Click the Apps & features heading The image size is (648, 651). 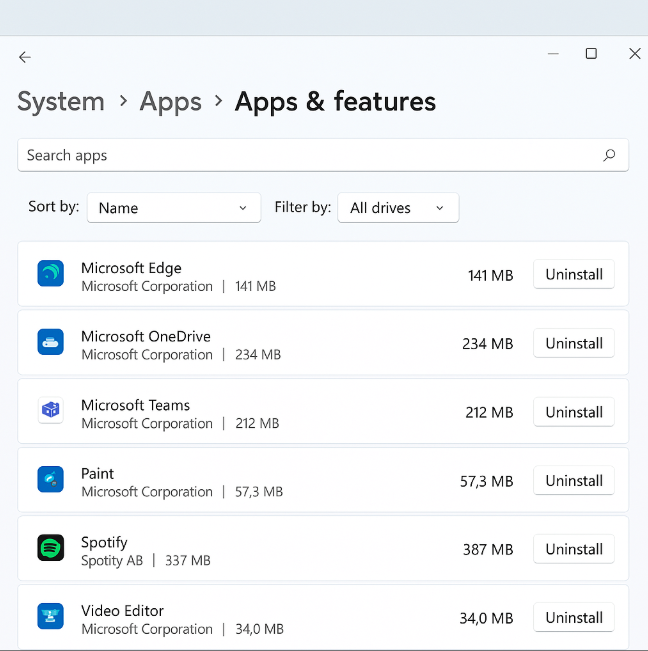pos(335,101)
